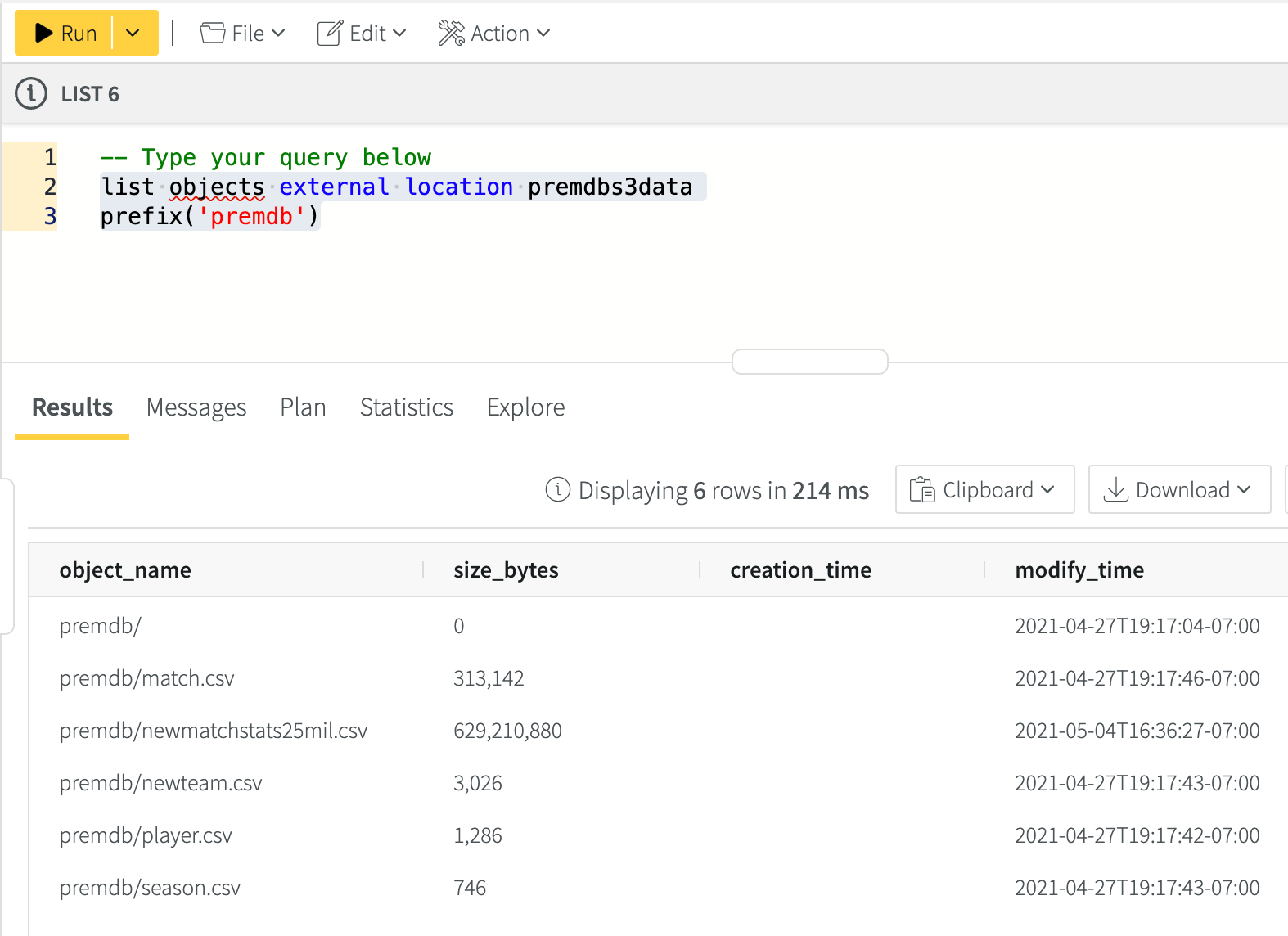Click the Run play icon
This screenshot has width=1288, height=936.
pos(44,34)
